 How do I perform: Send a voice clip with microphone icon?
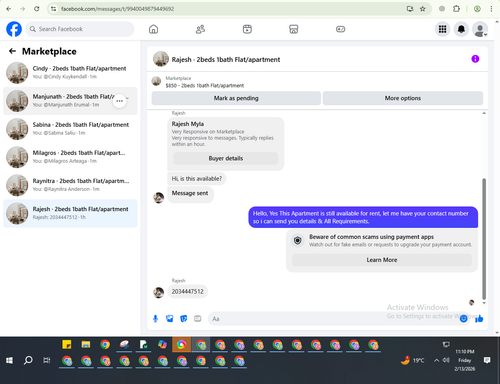[x=155, y=319]
